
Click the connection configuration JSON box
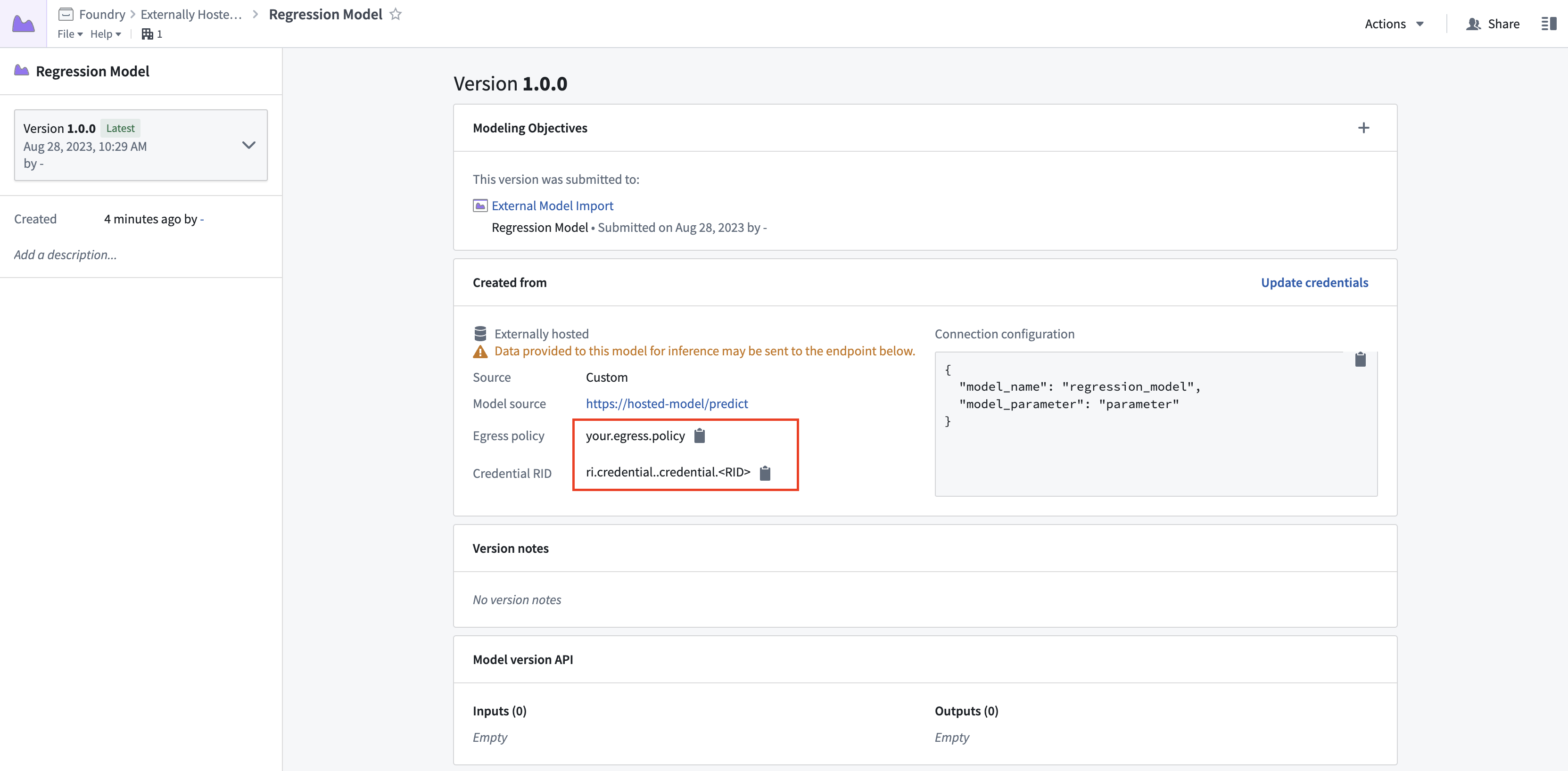[x=1156, y=424]
